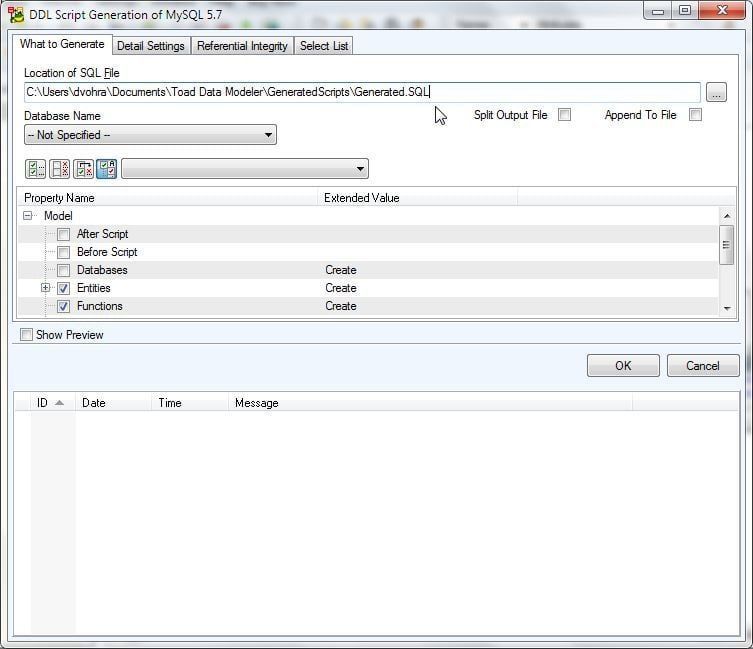The height and width of the screenshot is (649, 753).
Task: Check the After Script checkbox
Action: point(63,234)
